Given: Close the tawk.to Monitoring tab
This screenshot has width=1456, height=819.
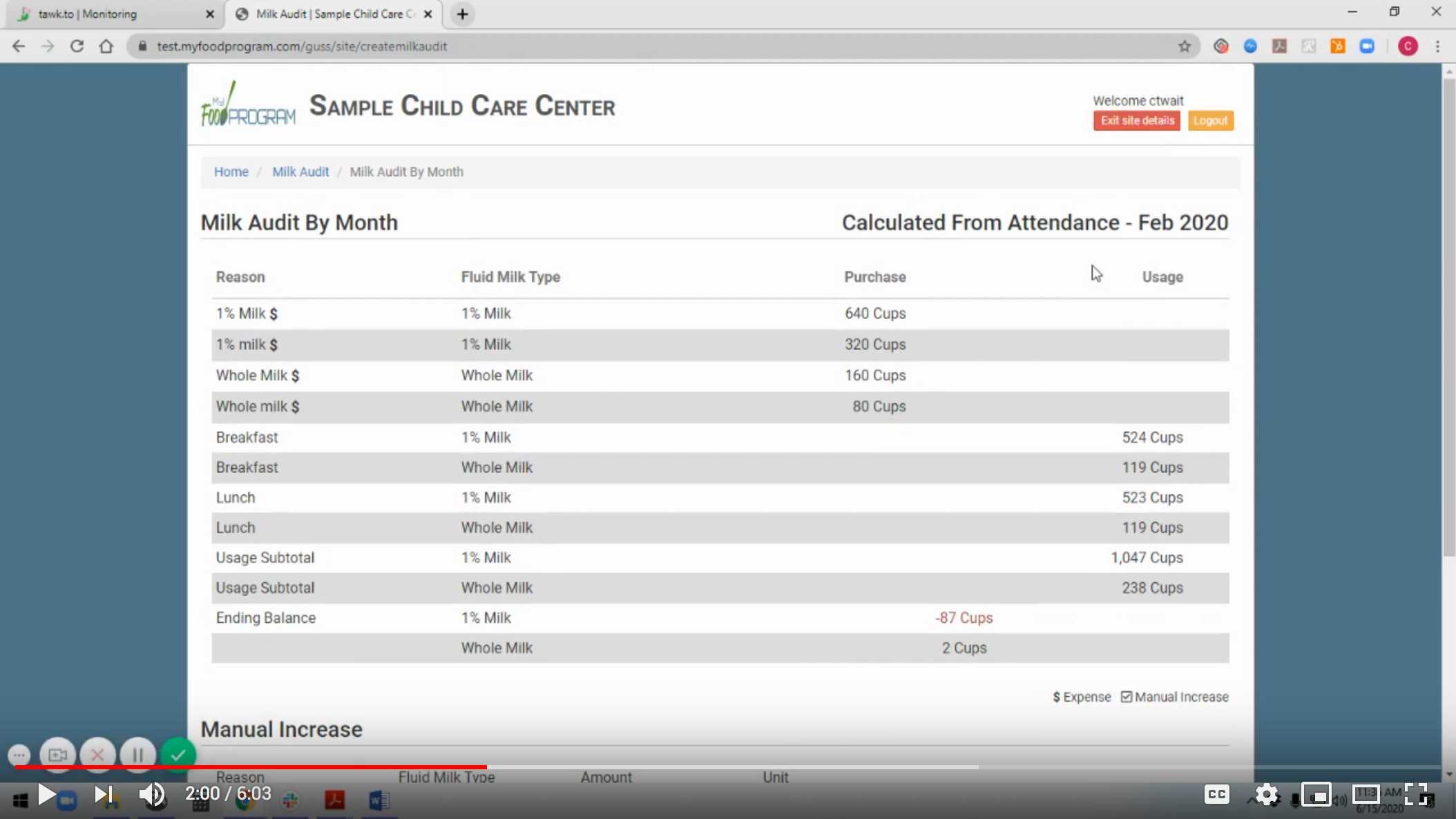Looking at the screenshot, I should (x=210, y=14).
